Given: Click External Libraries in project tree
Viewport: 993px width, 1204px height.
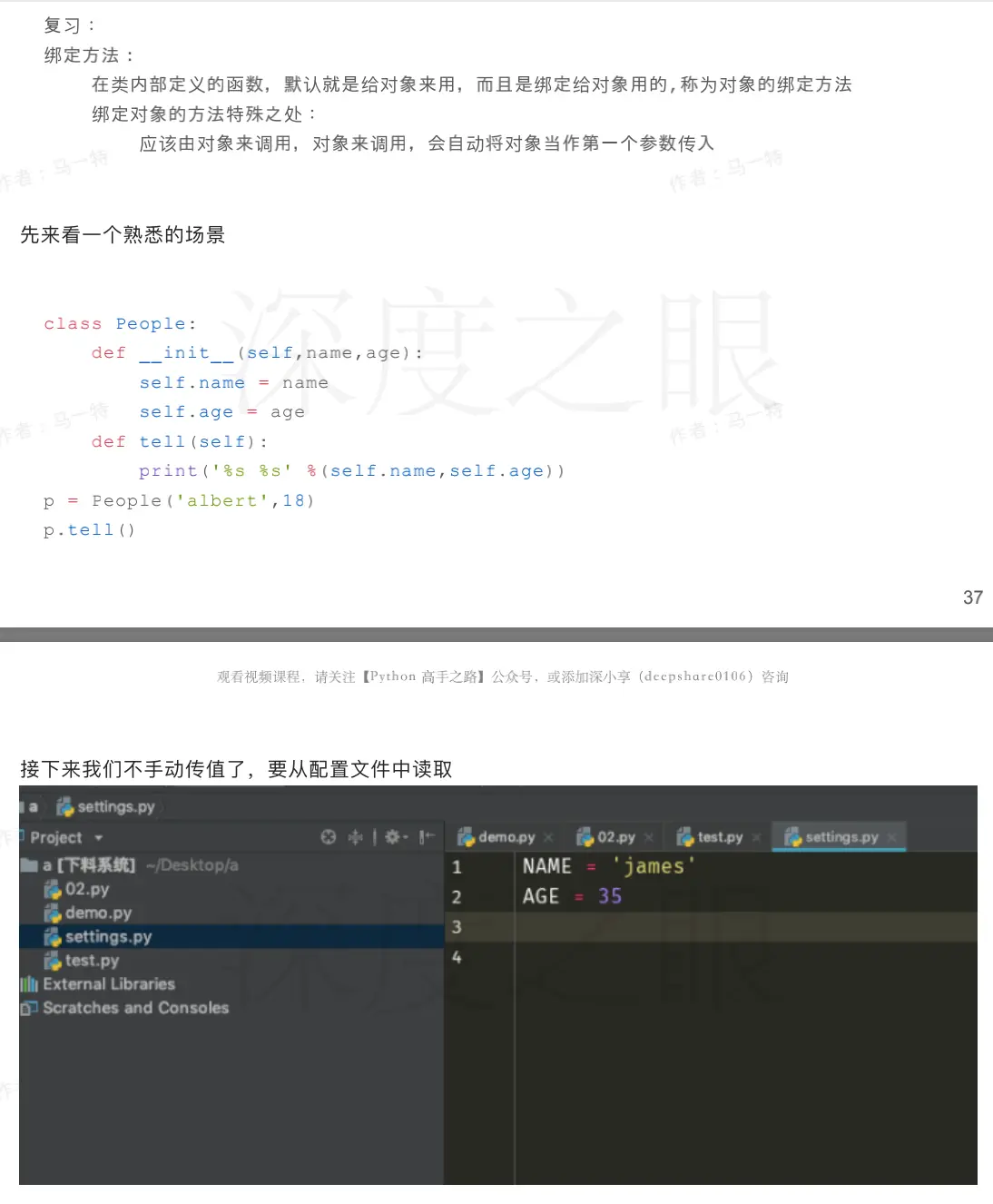Looking at the screenshot, I should coord(109,984).
